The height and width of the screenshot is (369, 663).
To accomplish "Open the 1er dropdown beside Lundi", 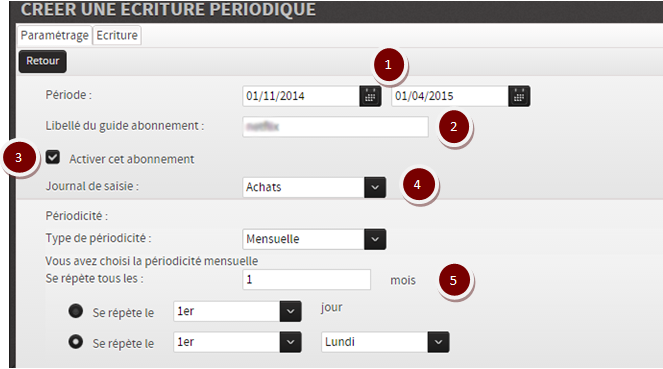I will 290,342.
